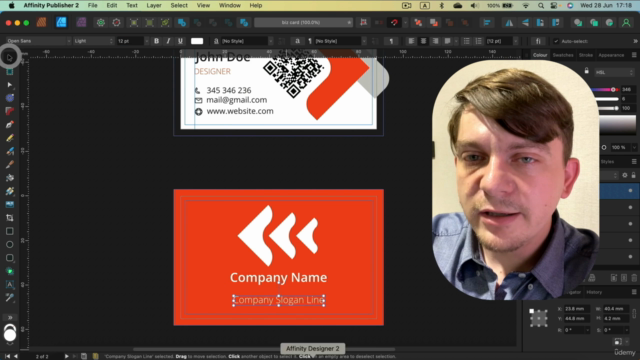
Task: Toggle the snapping magnet icon
Action: tap(394, 22)
